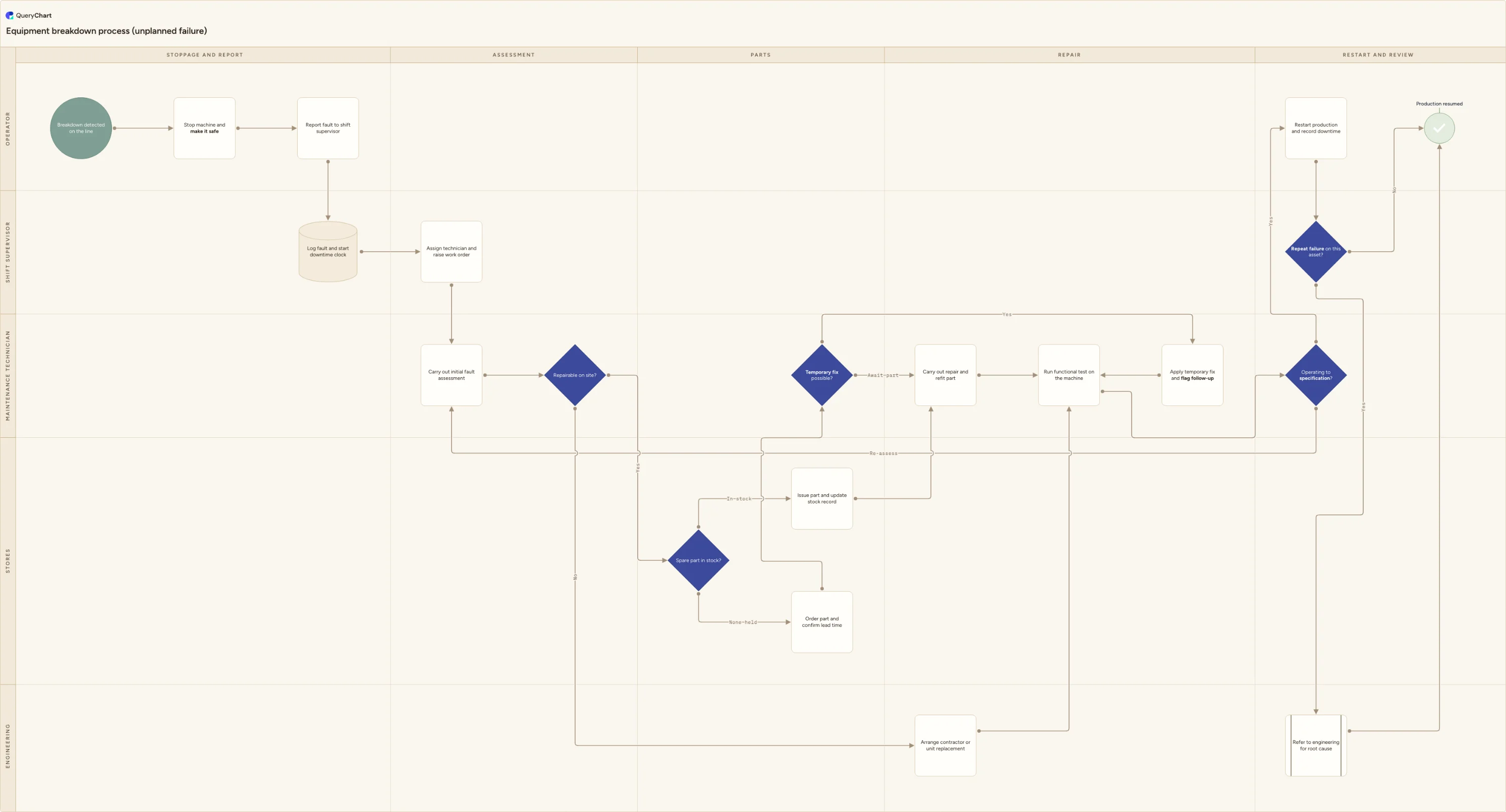Click the 'Stores' swimlane label
Viewport: 1506px width, 812px height.
(x=8, y=561)
